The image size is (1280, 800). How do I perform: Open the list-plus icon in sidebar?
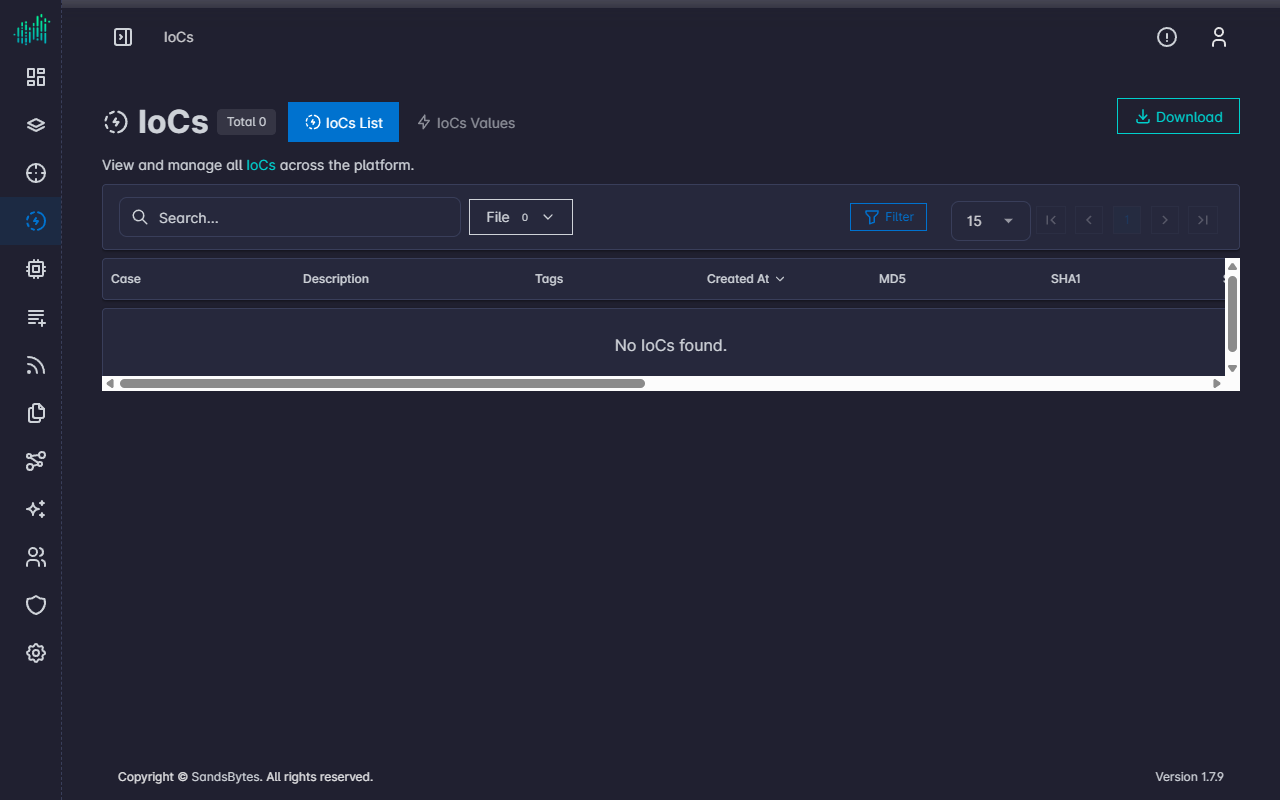[x=36, y=317]
